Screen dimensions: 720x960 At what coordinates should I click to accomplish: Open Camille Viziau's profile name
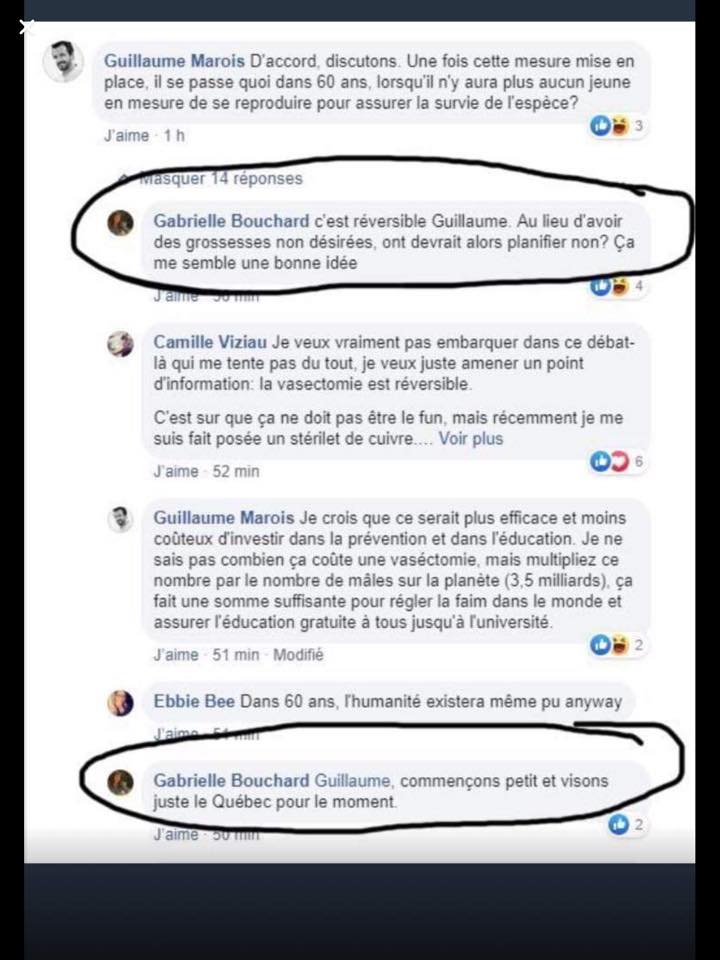(x=210, y=342)
